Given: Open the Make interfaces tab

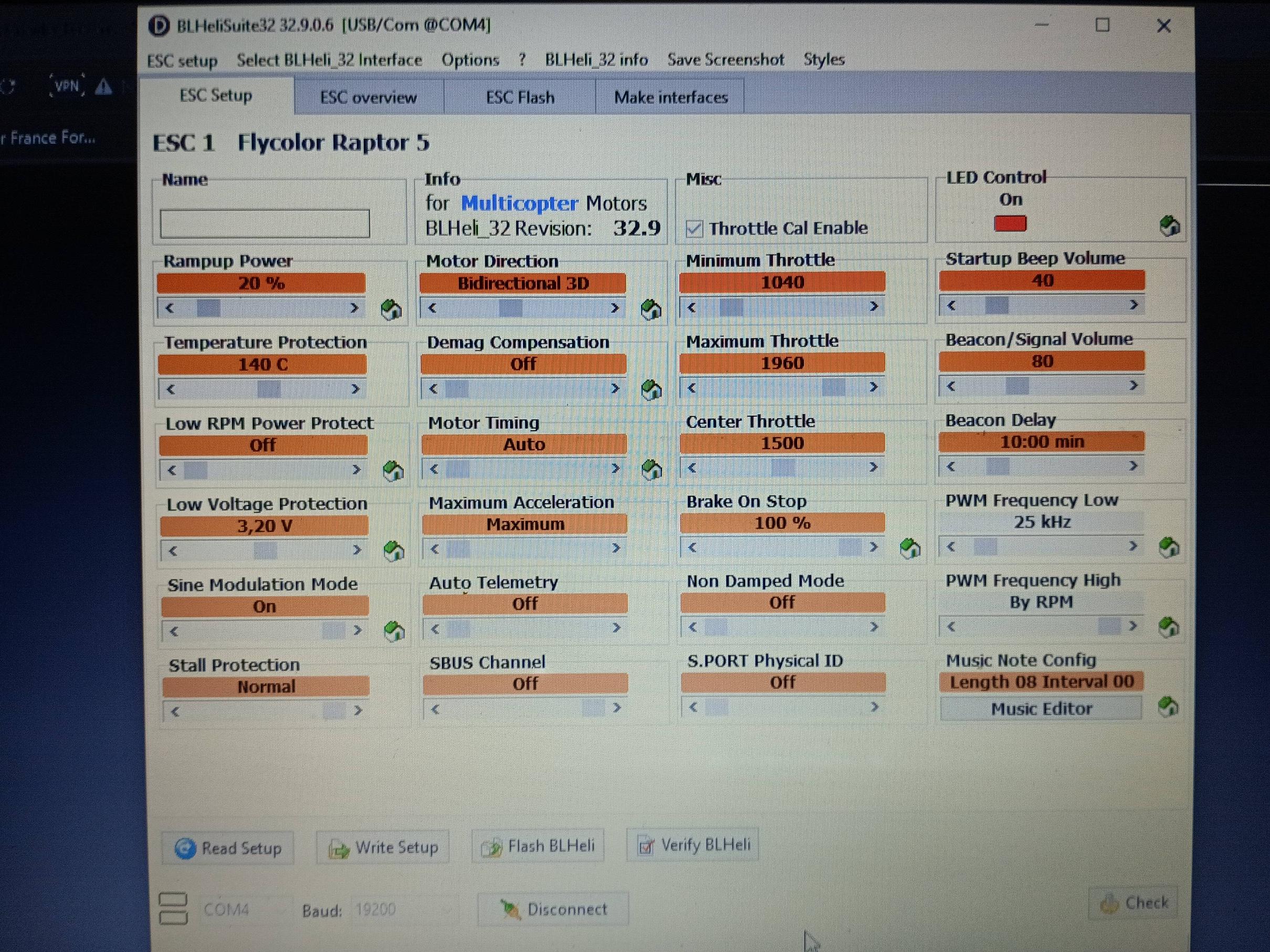Looking at the screenshot, I should (670, 97).
